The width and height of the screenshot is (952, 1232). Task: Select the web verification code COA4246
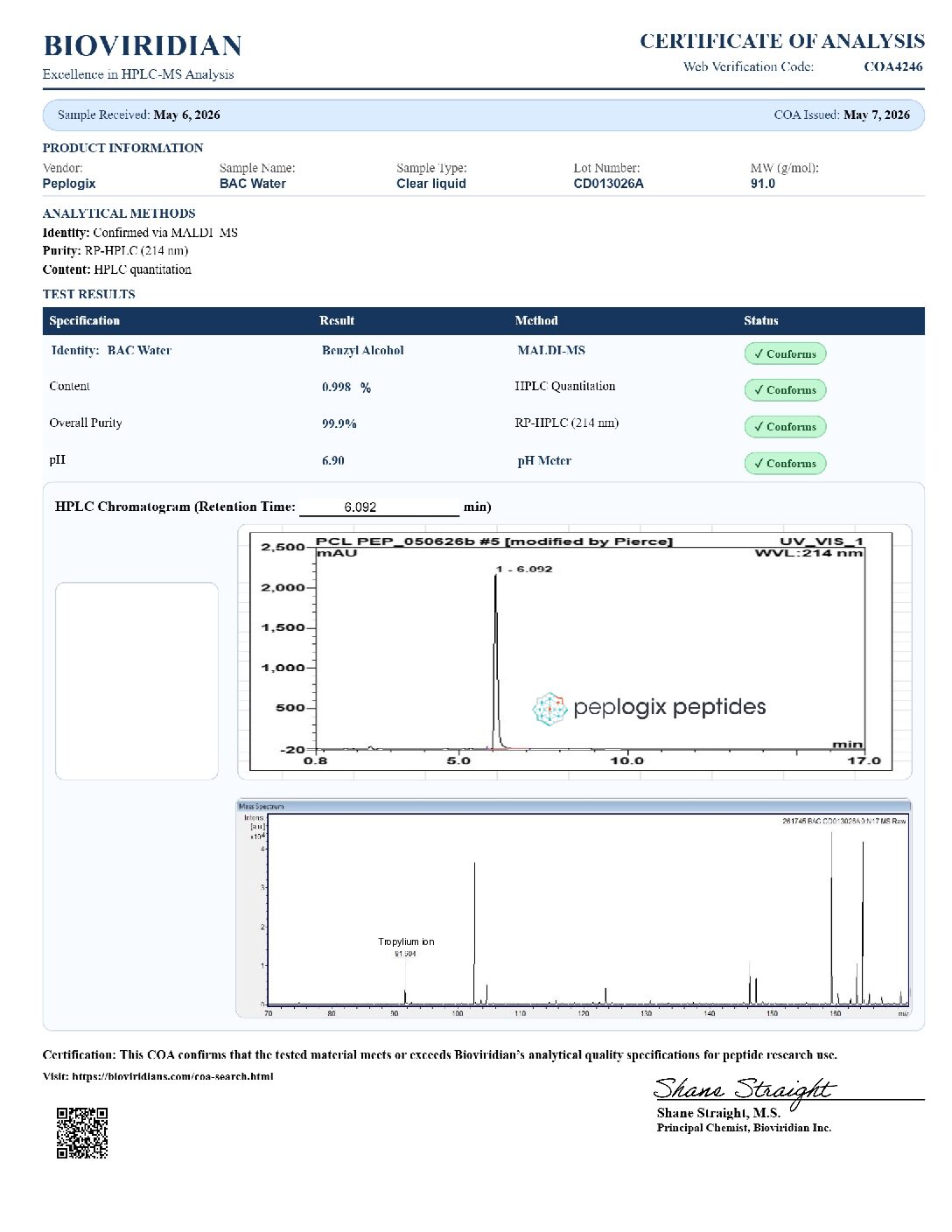point(892,66)
